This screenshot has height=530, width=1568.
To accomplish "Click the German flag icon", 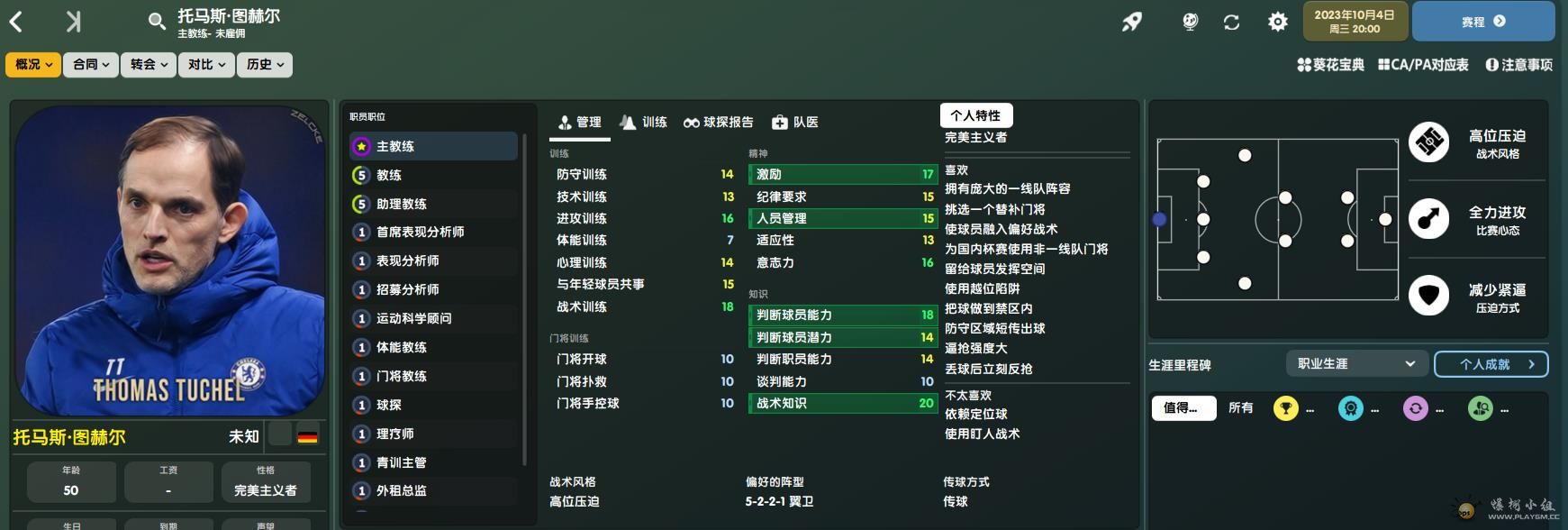I will coord(307,436).
